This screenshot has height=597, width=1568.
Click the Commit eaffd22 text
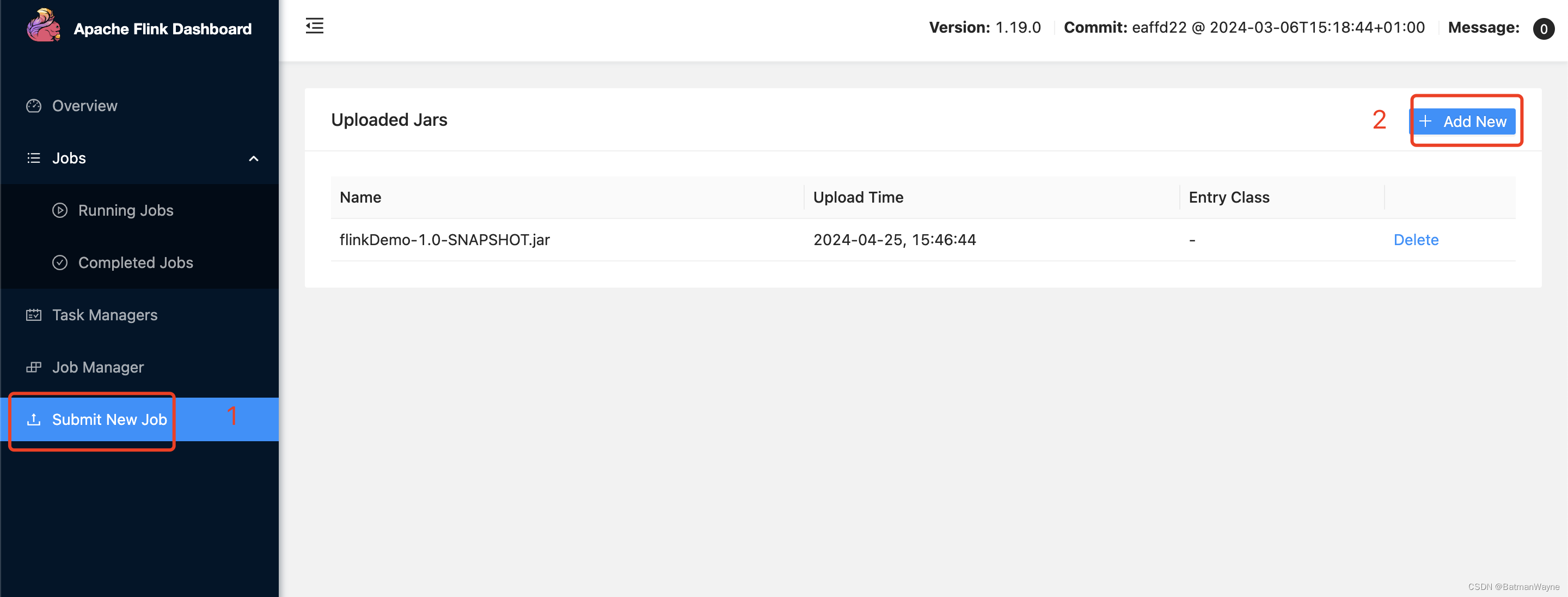[1244, 27]
